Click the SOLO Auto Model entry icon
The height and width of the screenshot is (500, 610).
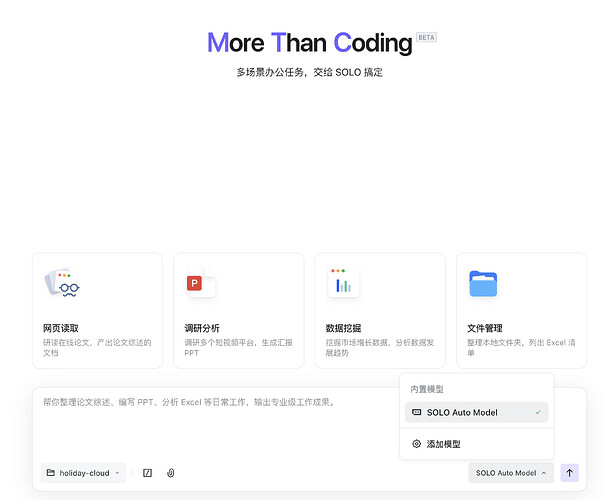coord(416,412)
